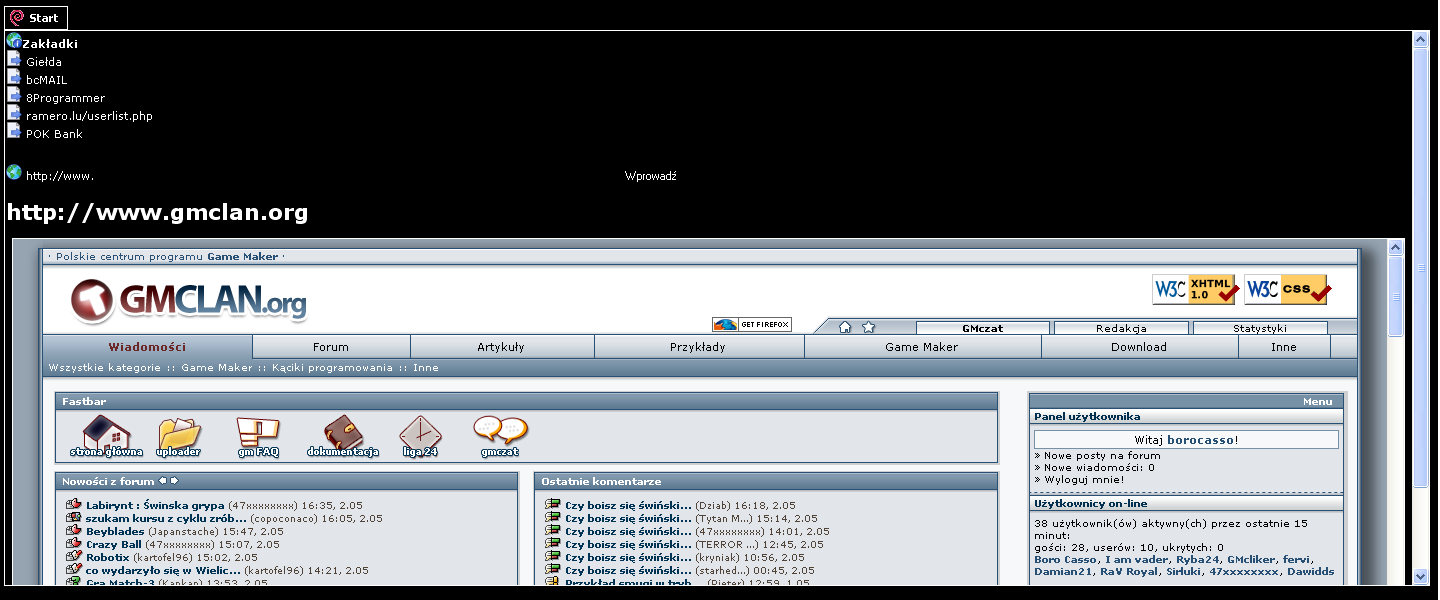Open the dokumentacja book icon
The image size is (1440, 600).
click(x=343, y=434)
